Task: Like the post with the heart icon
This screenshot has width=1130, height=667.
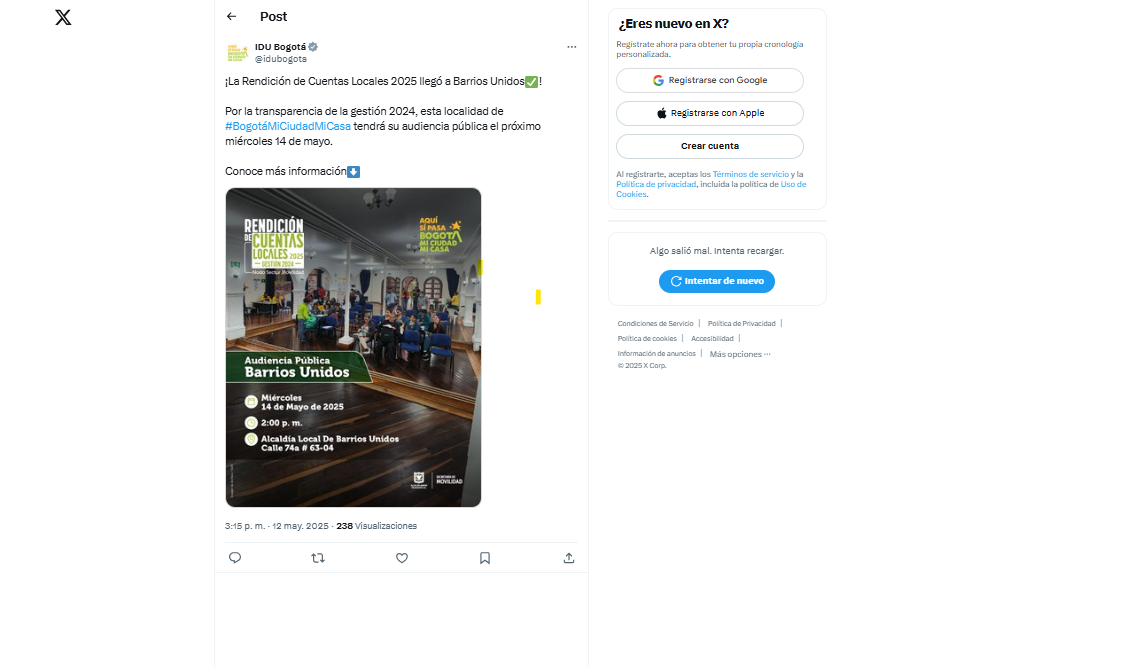Action: tap(402, 558)
